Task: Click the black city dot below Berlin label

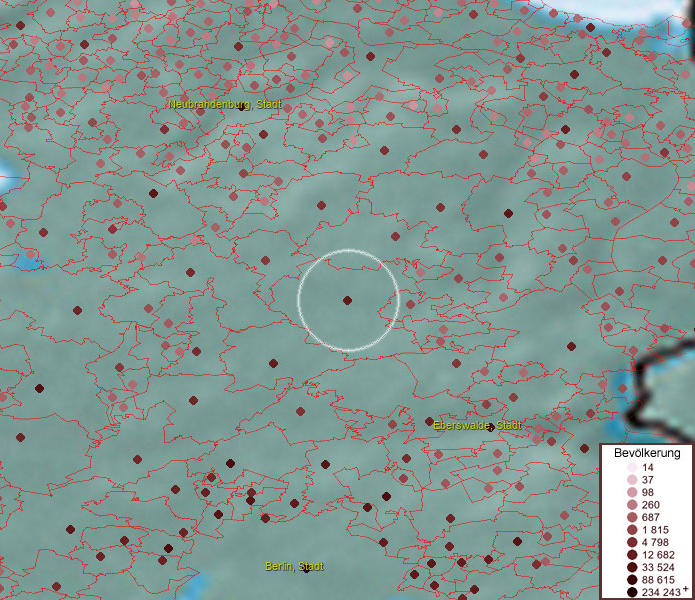Action: point(306,569)
